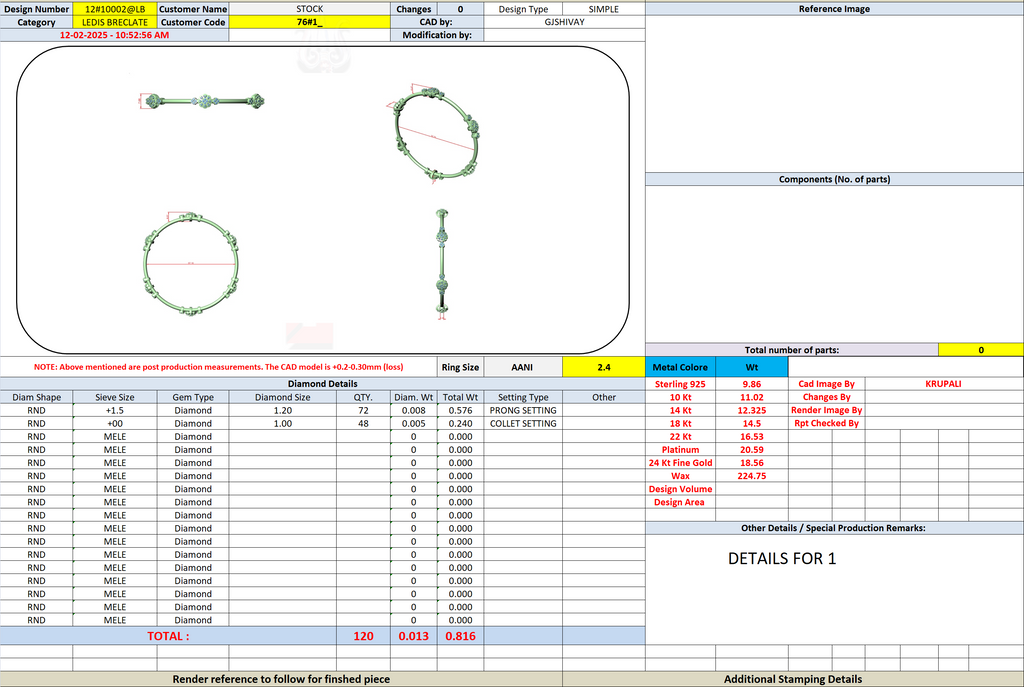
Task: Select grand total weight 0.816
Action: point(460,636)
